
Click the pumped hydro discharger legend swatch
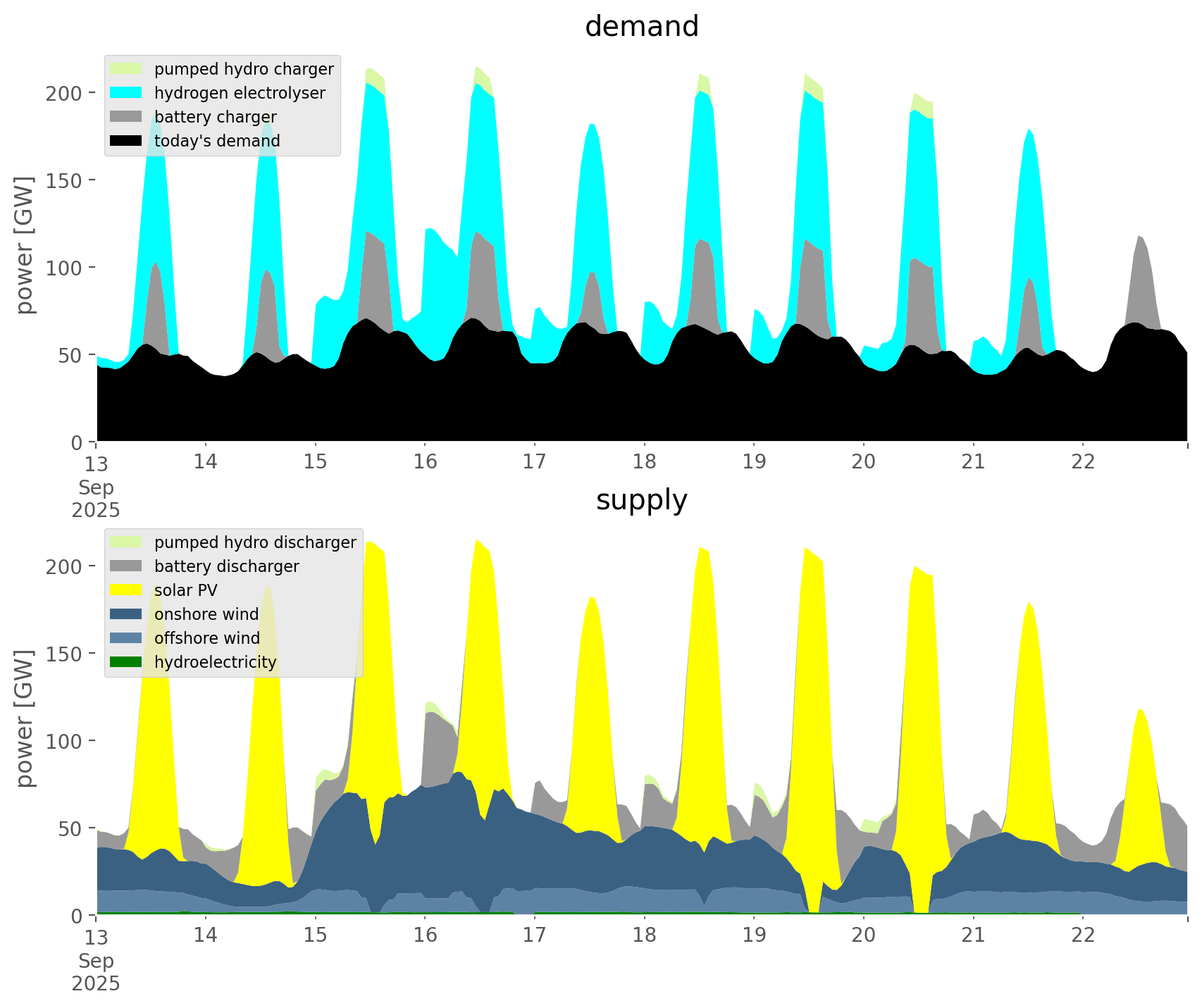pos(127,542)
